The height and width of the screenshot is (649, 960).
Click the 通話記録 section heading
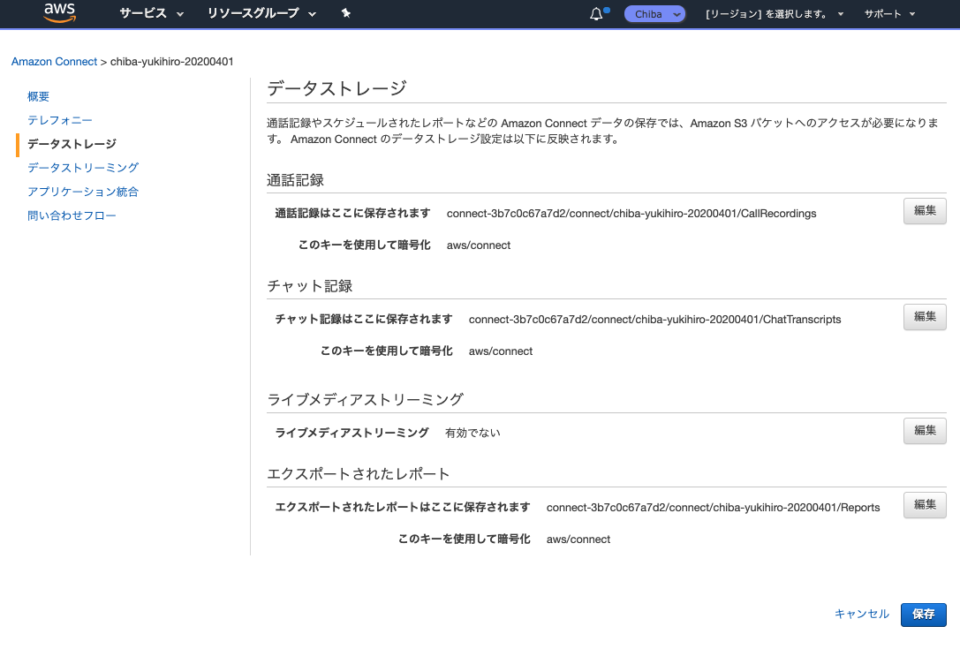[295, 180]
